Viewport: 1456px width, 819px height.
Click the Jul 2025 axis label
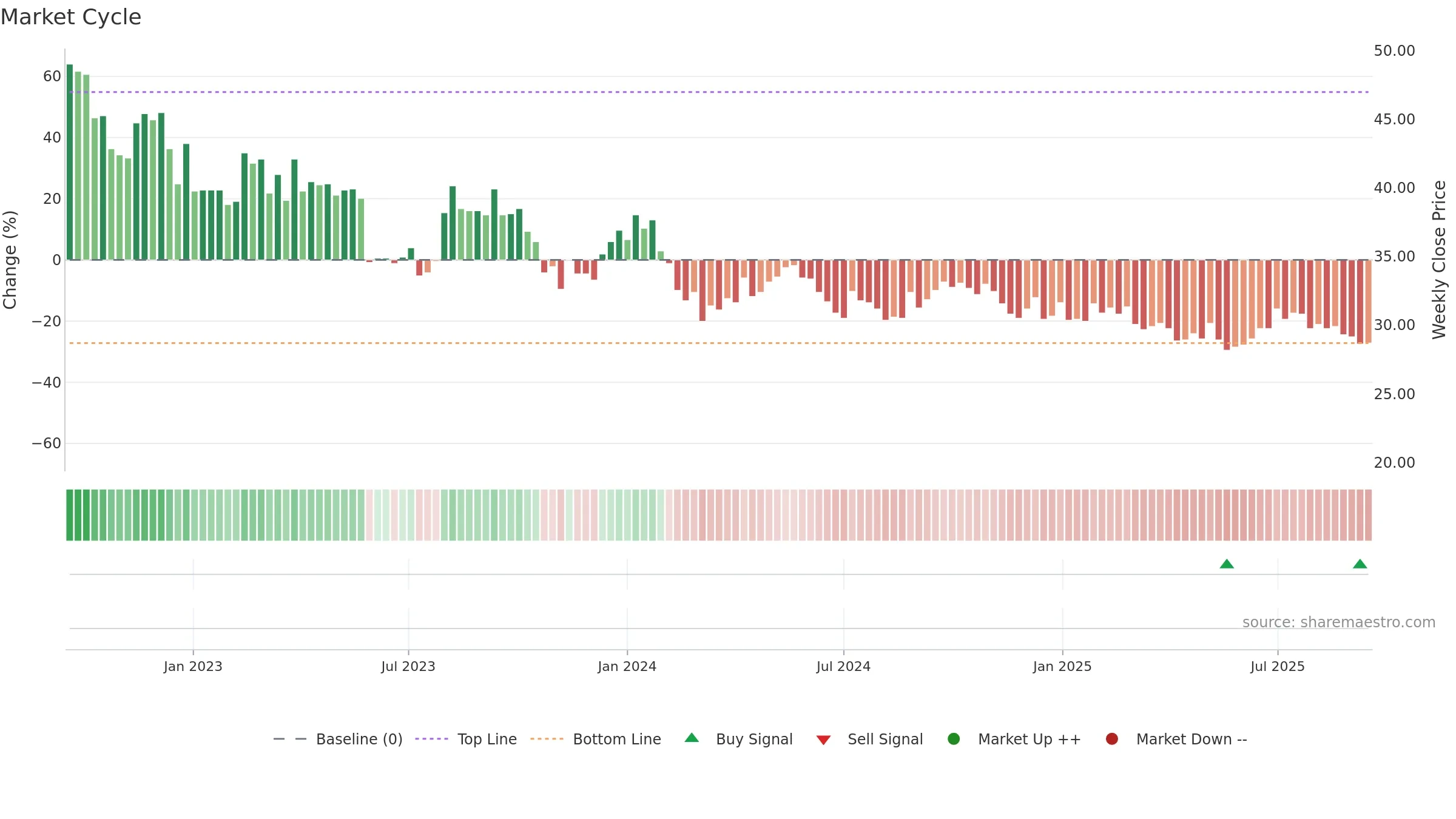[x=1278, y=667]
